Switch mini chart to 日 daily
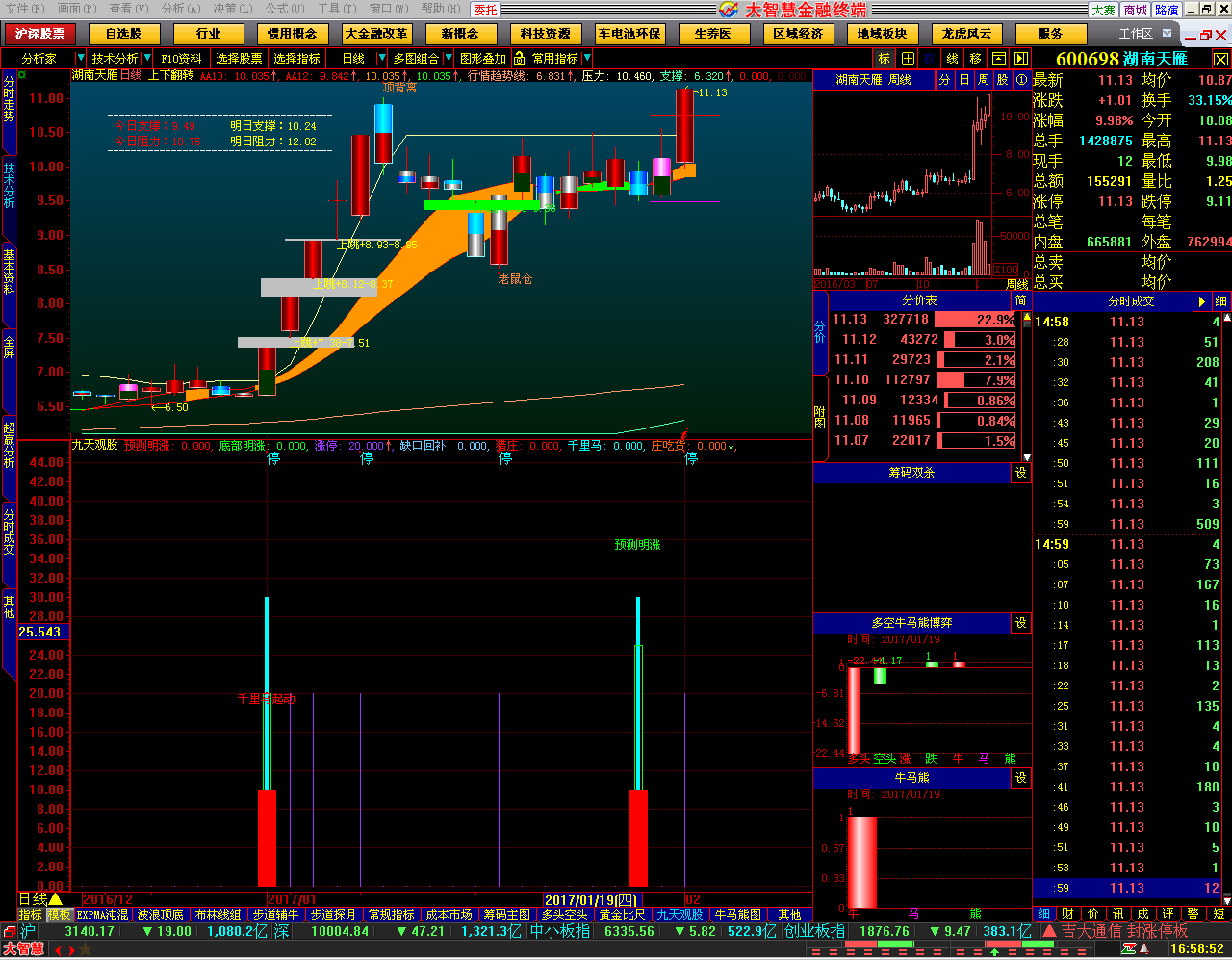This screenshot has height=960, width=1232. [x=964, y=80]
